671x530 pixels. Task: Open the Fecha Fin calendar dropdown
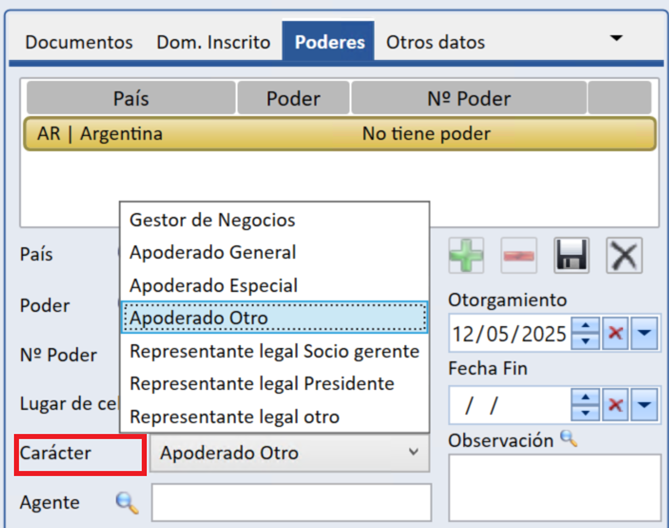pyautogui.click(x=644, y=405)
